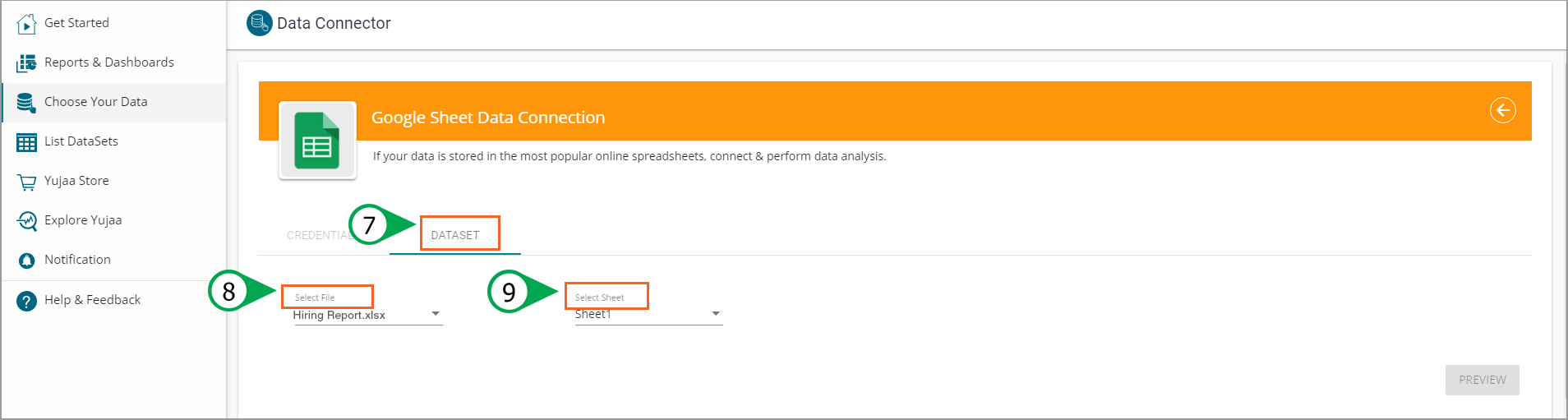Click the List DataSets table icon
Viewport: 1568px width, 420px height.
pos(26,142)
